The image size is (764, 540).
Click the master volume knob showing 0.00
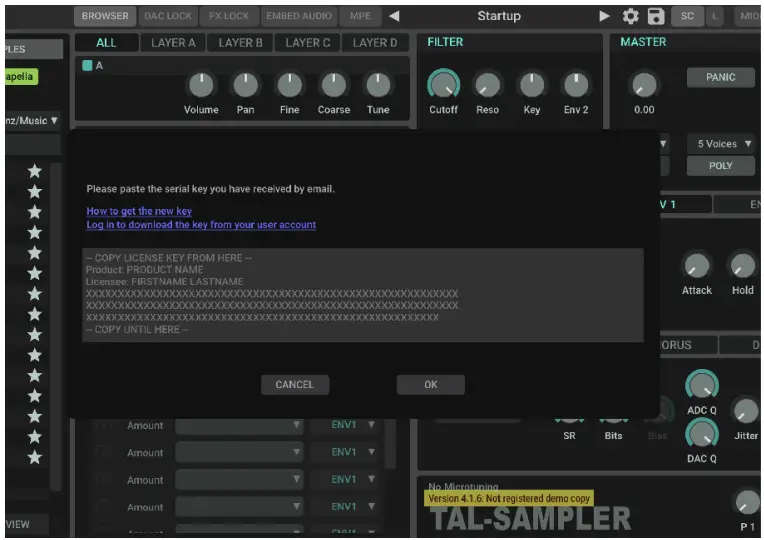tap(644, 85)
